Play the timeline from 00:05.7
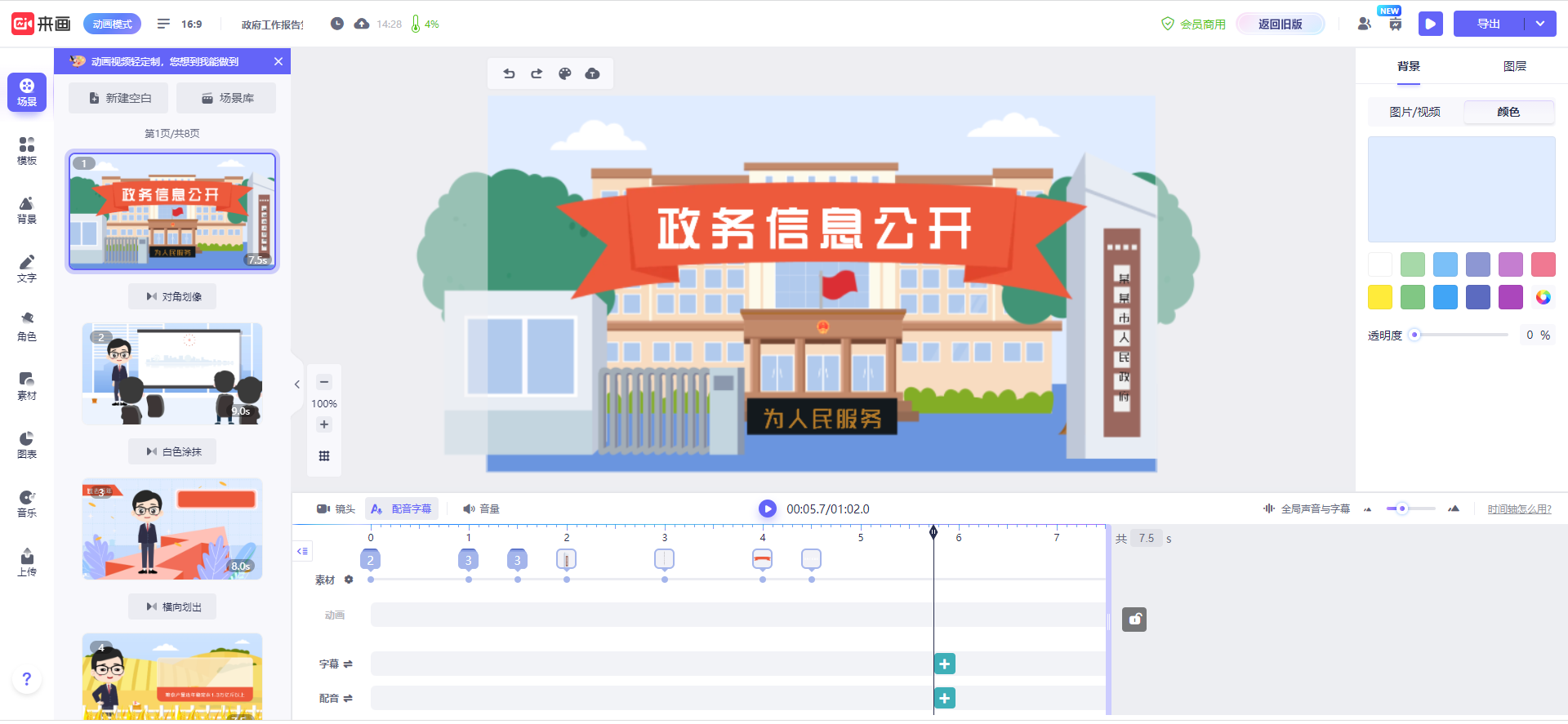1568x724 pixels. tap(767, 509)
